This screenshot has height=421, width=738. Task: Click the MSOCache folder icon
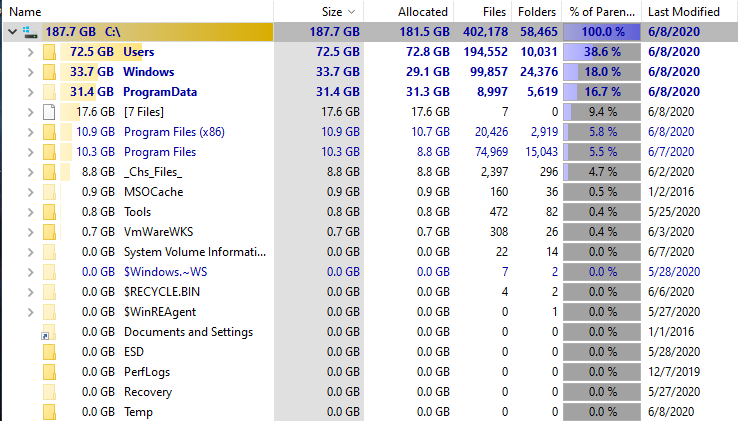pyautogui.click(x=49, y=192)
